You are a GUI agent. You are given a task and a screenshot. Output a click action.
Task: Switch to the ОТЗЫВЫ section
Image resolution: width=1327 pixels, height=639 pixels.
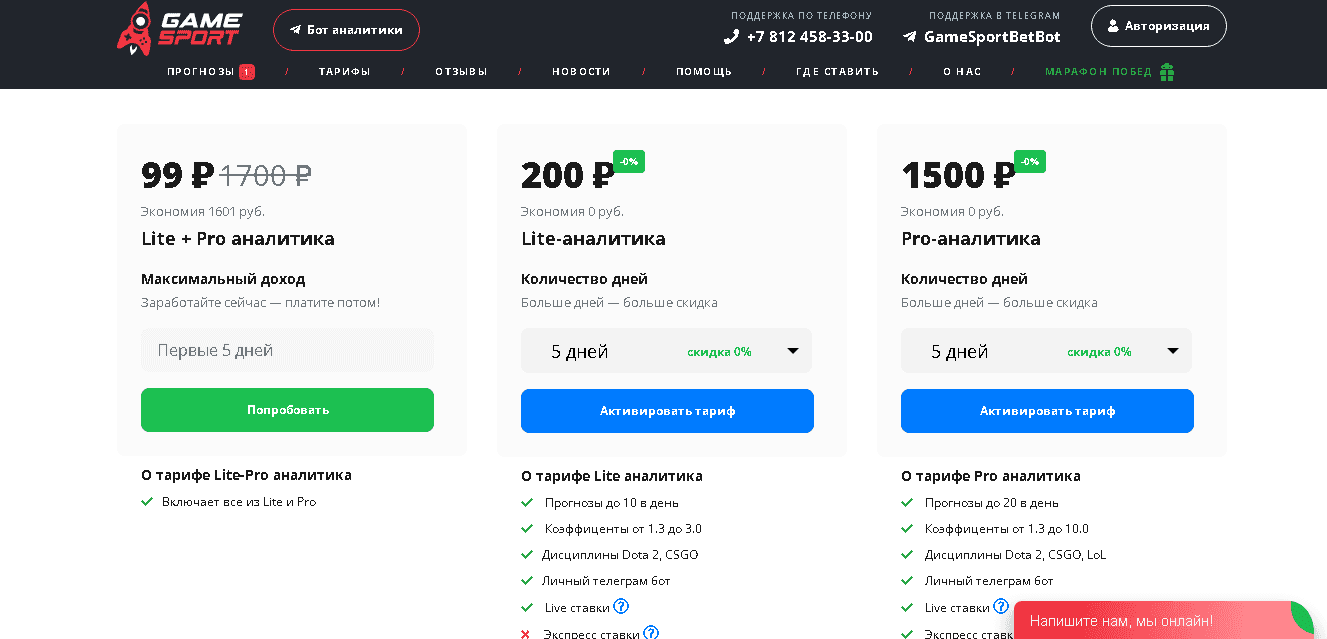(x=461, y=71)
